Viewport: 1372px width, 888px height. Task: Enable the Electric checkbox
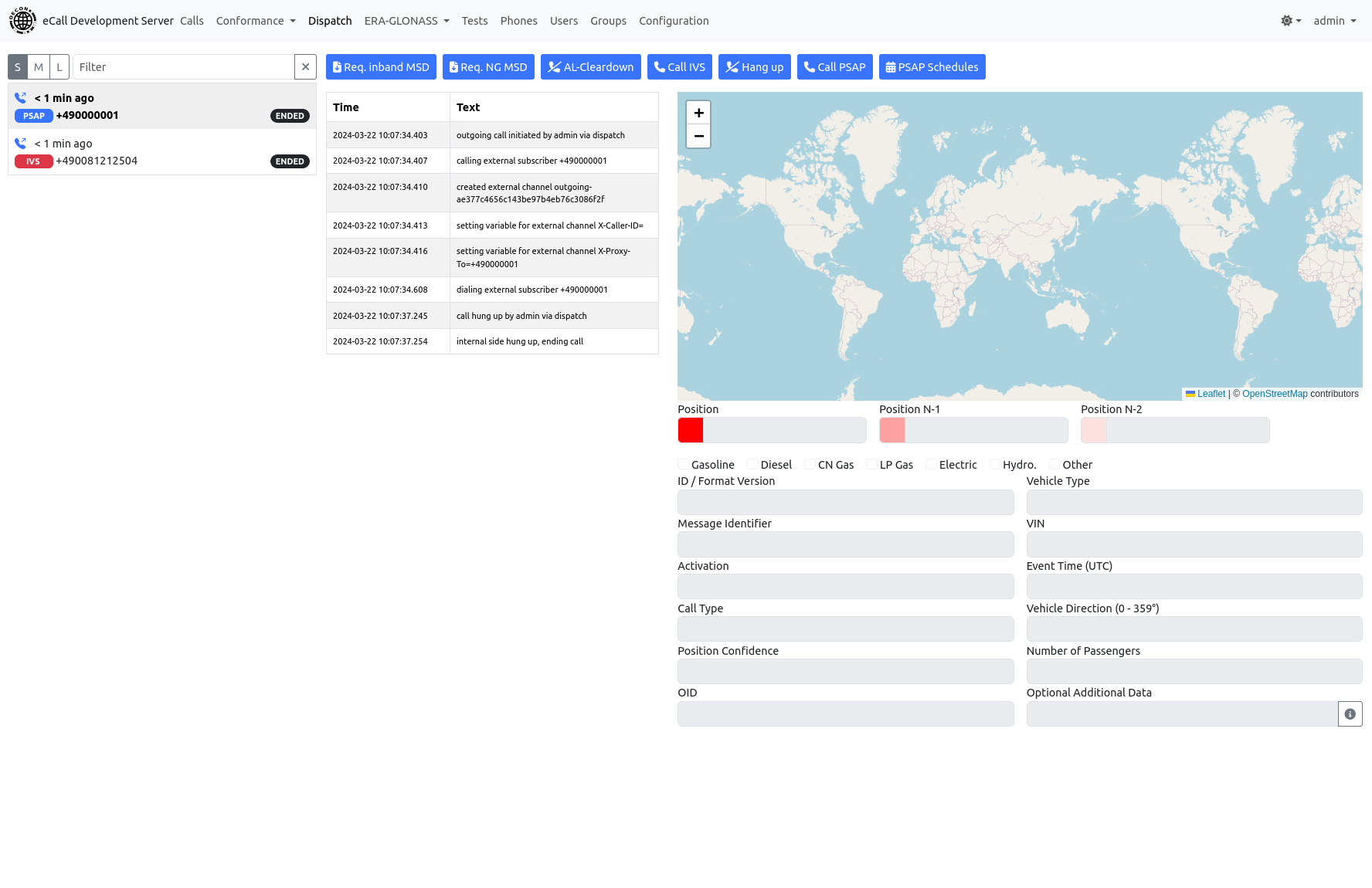pyautogui.click(x=931, y=464)
